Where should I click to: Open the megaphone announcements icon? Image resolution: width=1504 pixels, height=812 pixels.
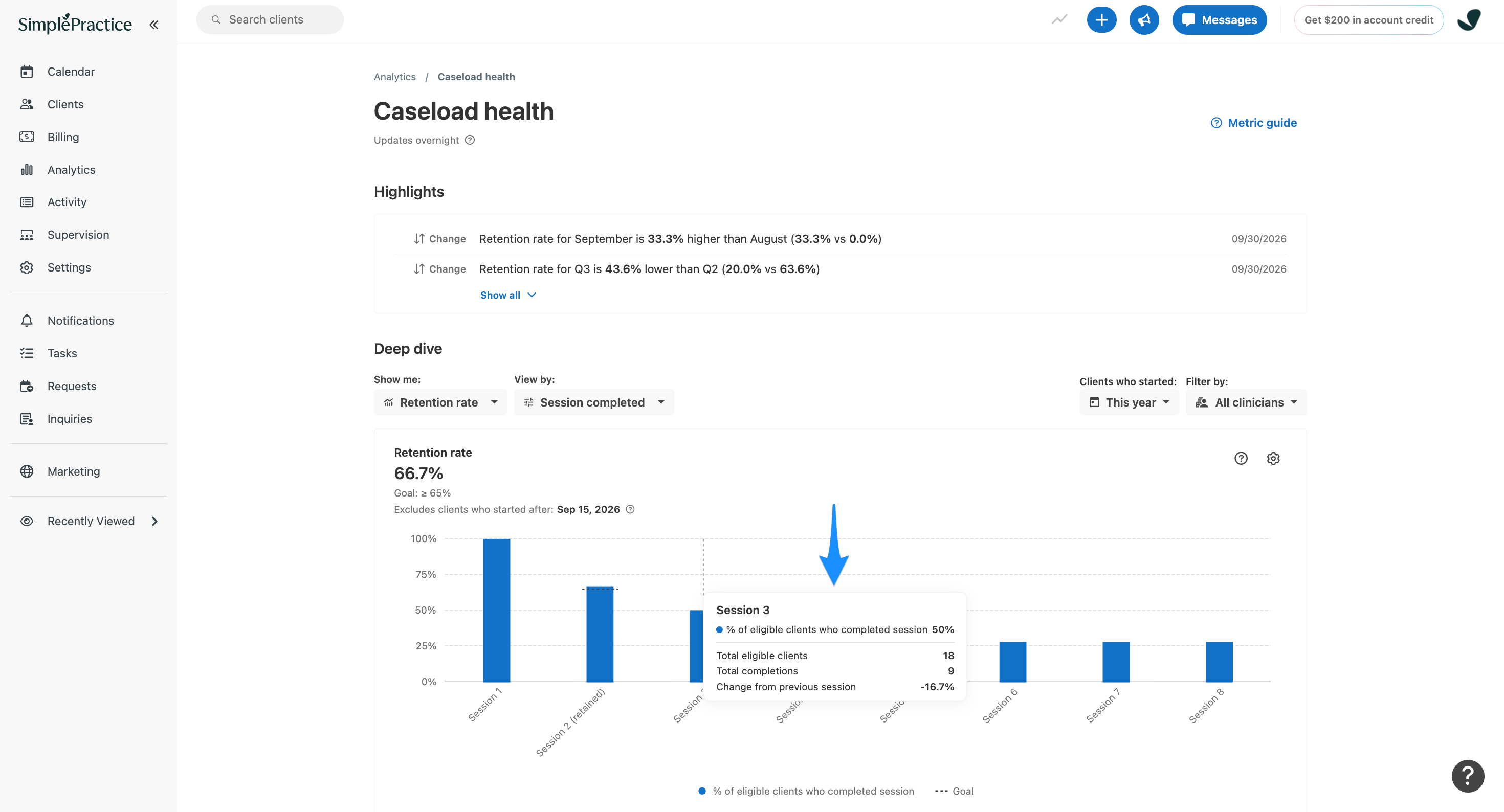click(x=1144, y=20)
